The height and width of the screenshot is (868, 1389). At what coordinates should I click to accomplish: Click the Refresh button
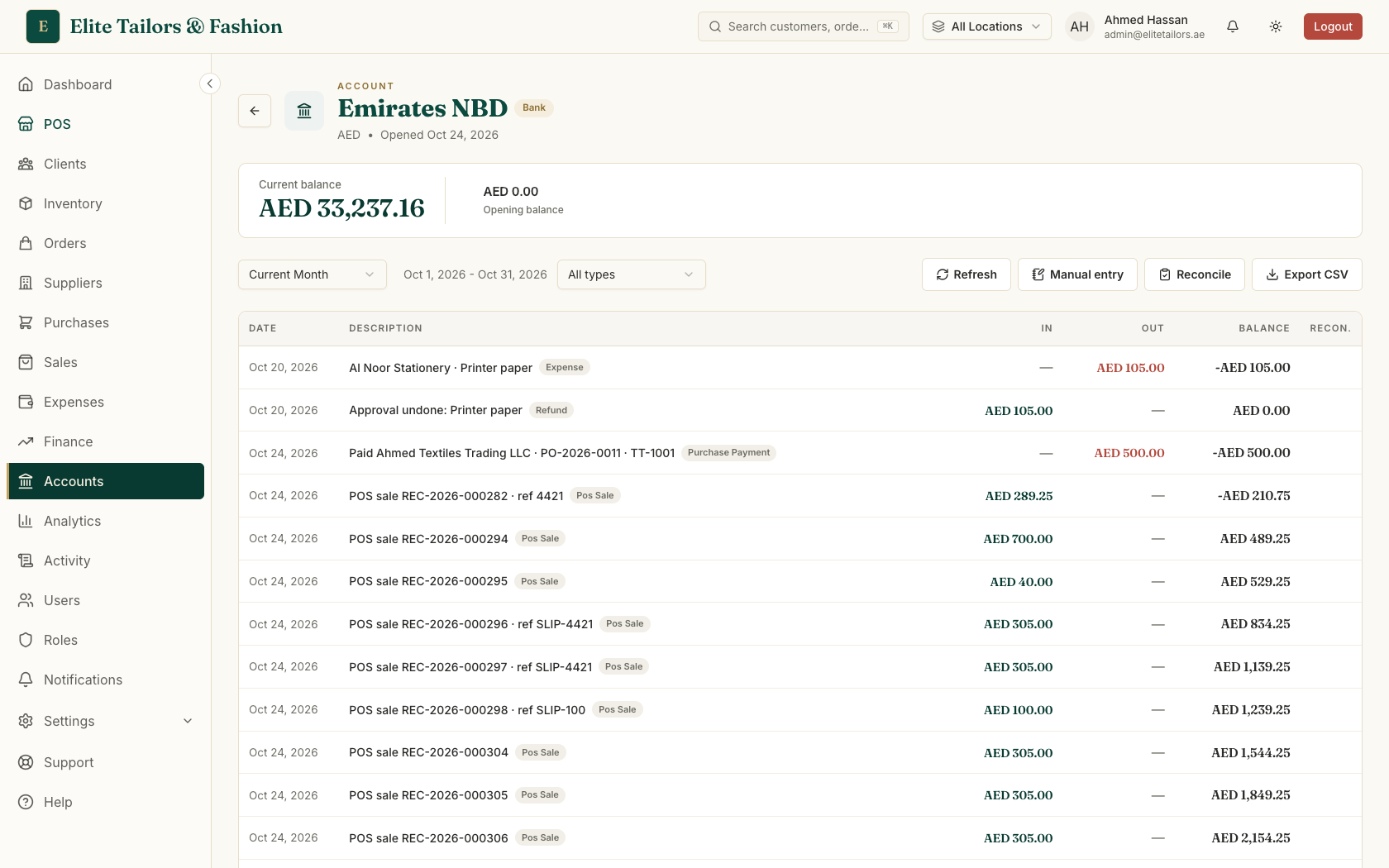[x=966, y=274]
